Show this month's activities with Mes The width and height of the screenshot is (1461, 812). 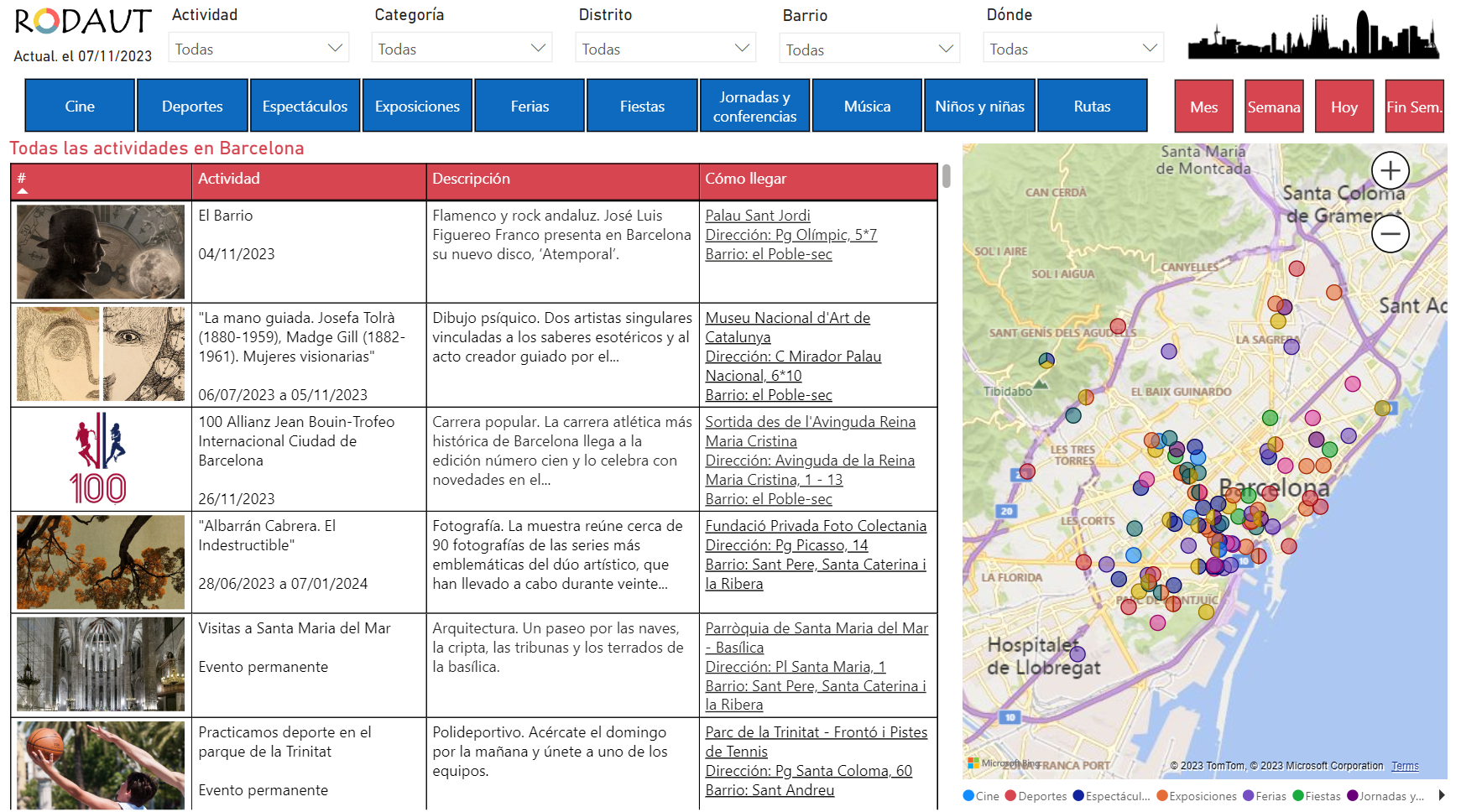coord(1203,107)
